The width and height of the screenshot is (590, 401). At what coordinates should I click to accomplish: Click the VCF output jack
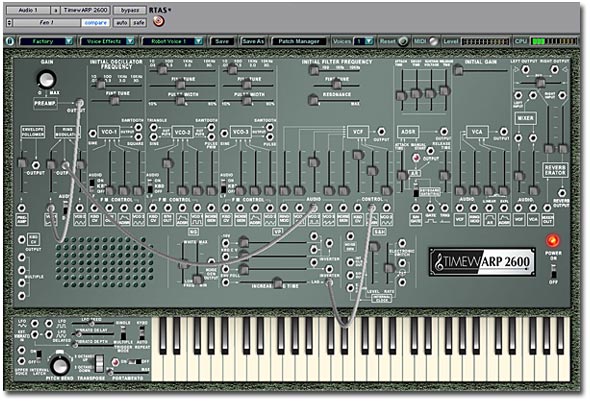381,131
